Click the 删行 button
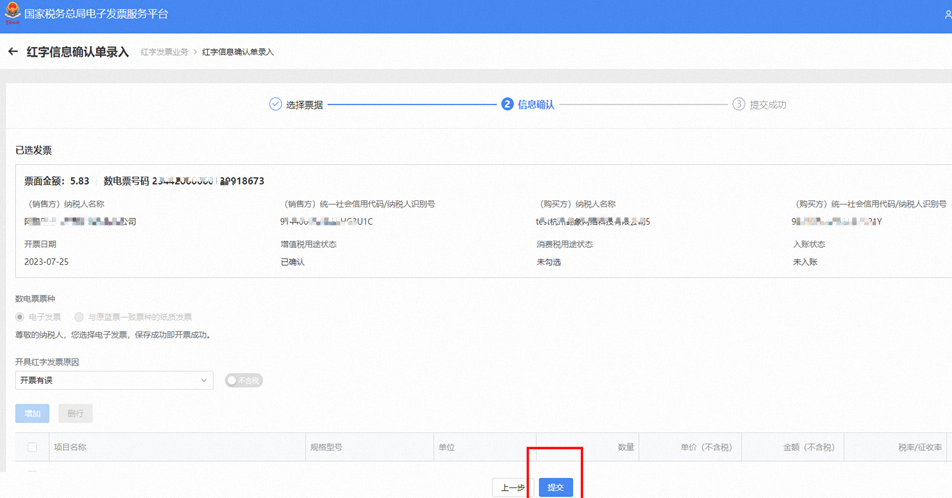The image size is (952, 498). 75,414
